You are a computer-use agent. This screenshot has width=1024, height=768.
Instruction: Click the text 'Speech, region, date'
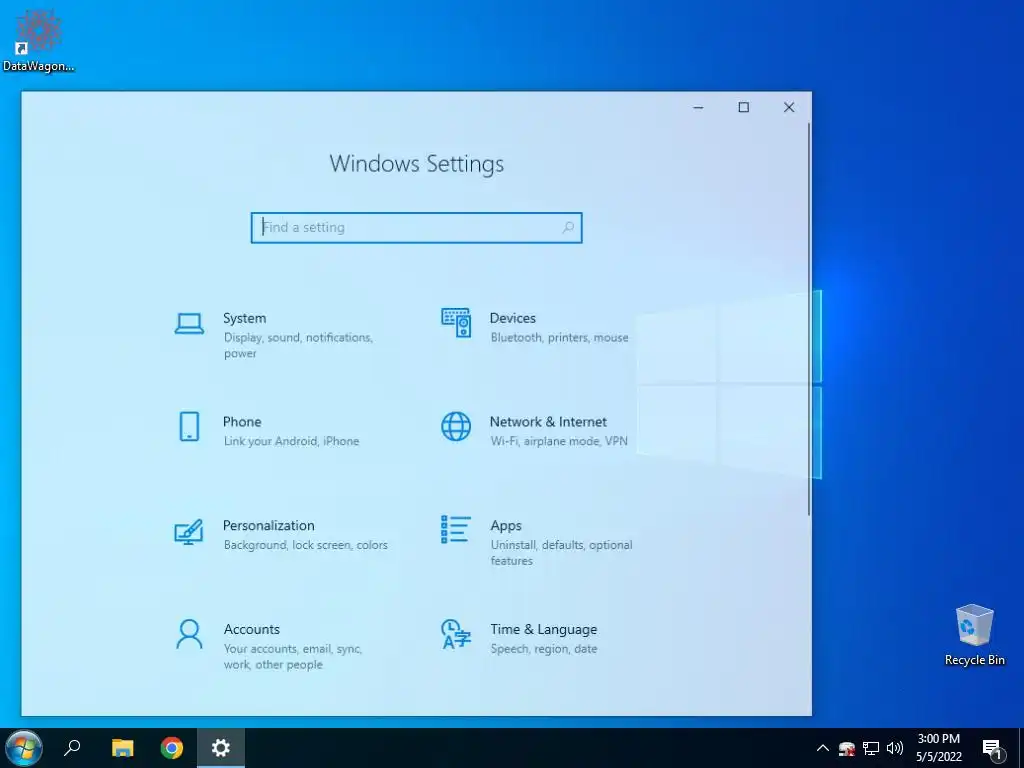click(544, 648)
